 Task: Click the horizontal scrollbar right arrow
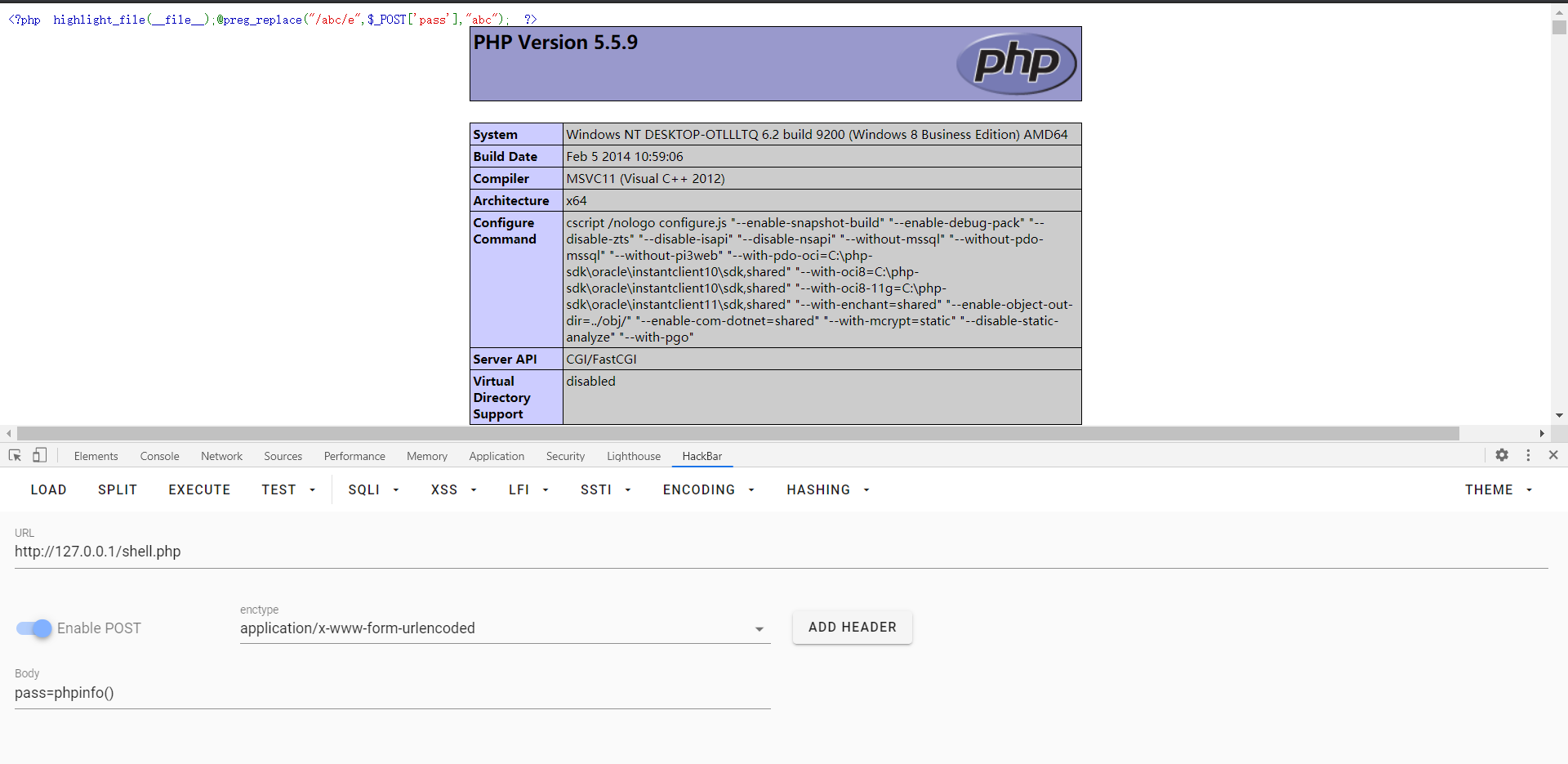[1542, 433]
